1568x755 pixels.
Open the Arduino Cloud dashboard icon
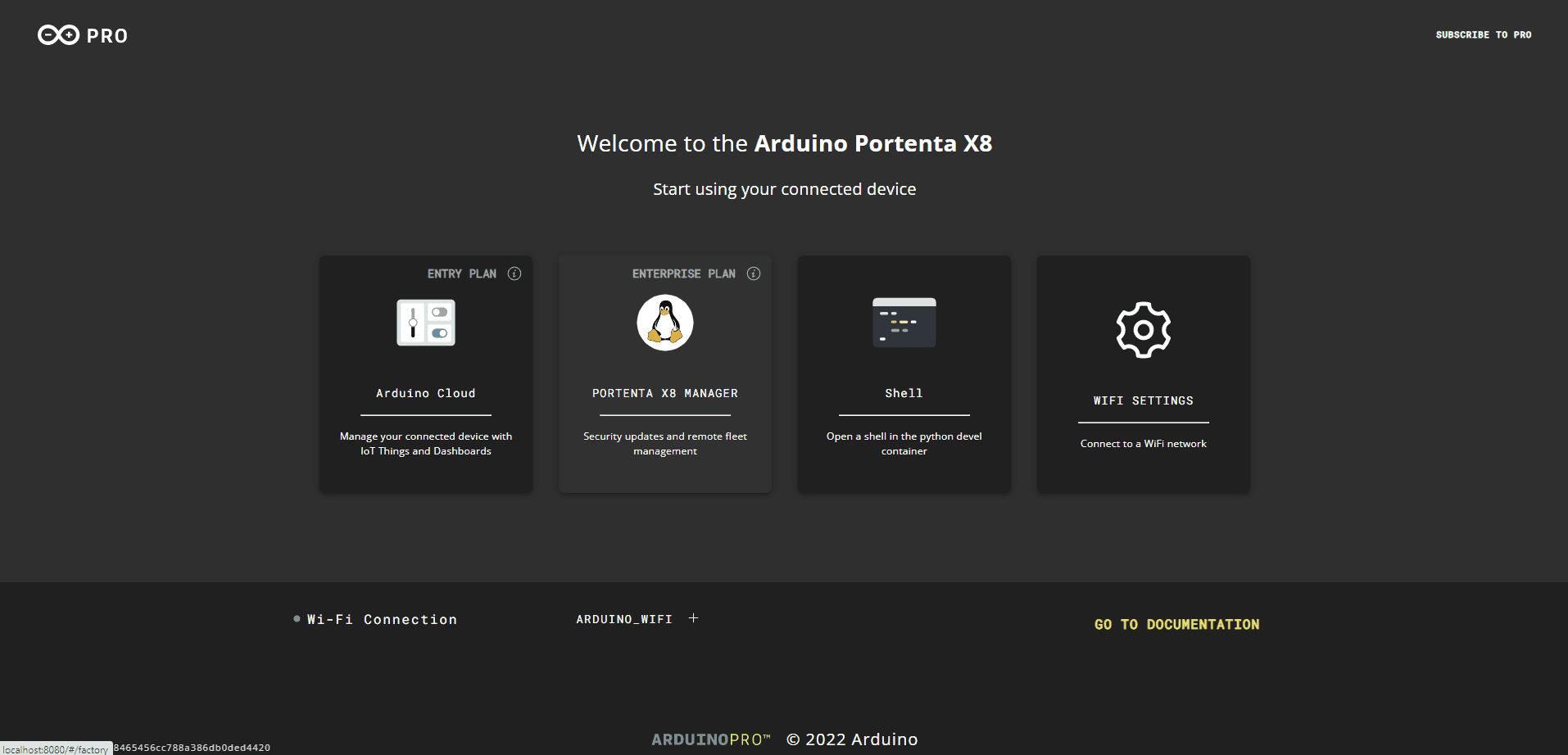point(425,323)
